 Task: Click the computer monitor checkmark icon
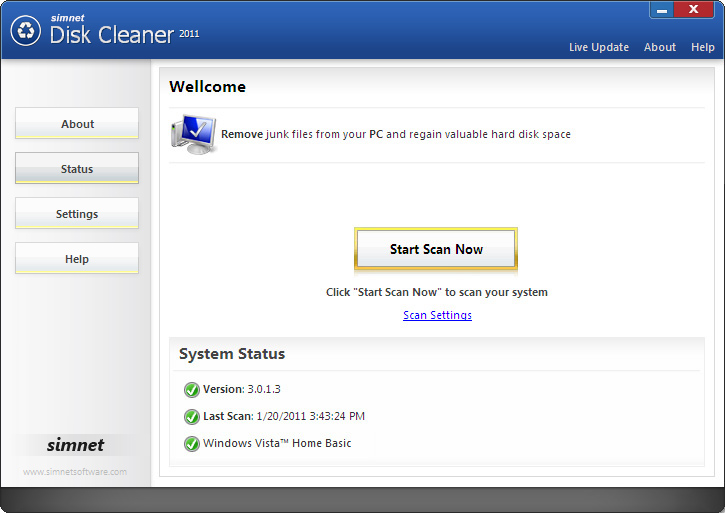[x=193, y=134]
